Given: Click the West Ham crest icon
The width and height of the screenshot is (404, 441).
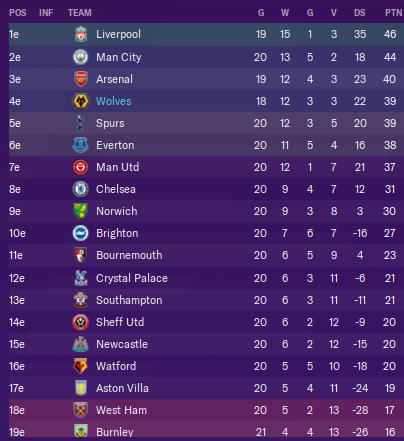Looking at the screenshot, I should tap(80, 410).
